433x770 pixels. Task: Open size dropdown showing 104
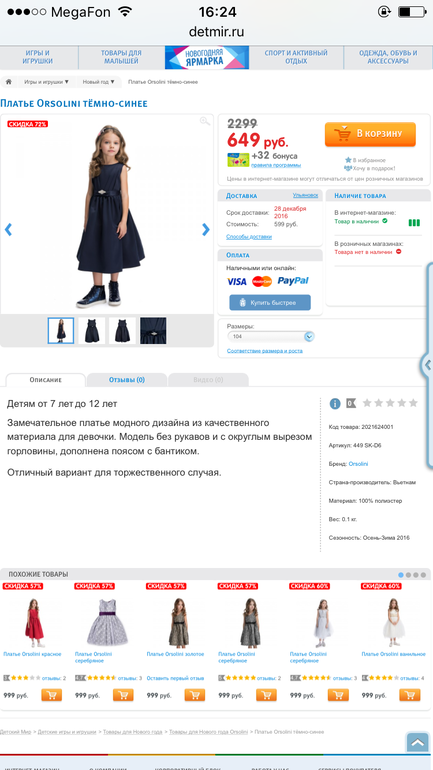click(x=271, y=337)
